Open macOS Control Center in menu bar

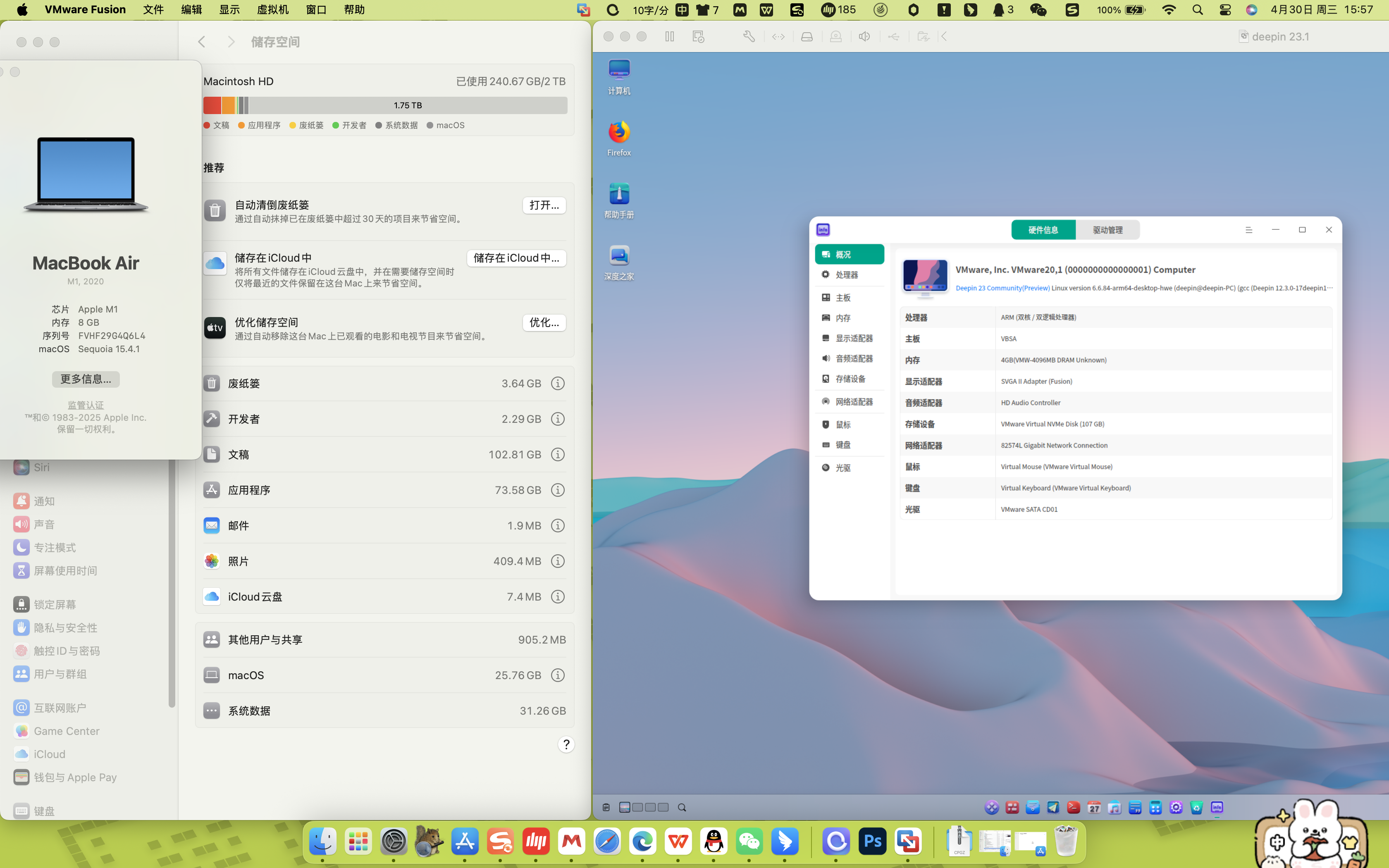tap(1225, 10)
